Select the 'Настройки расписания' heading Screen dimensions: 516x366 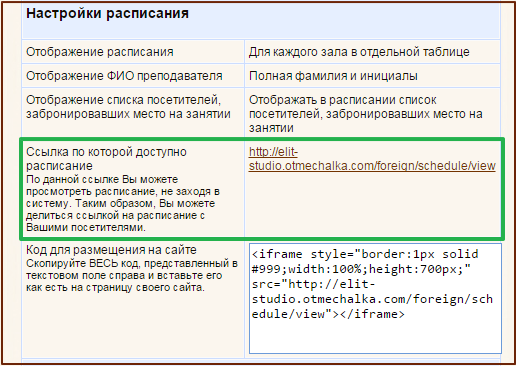[107, 13]
